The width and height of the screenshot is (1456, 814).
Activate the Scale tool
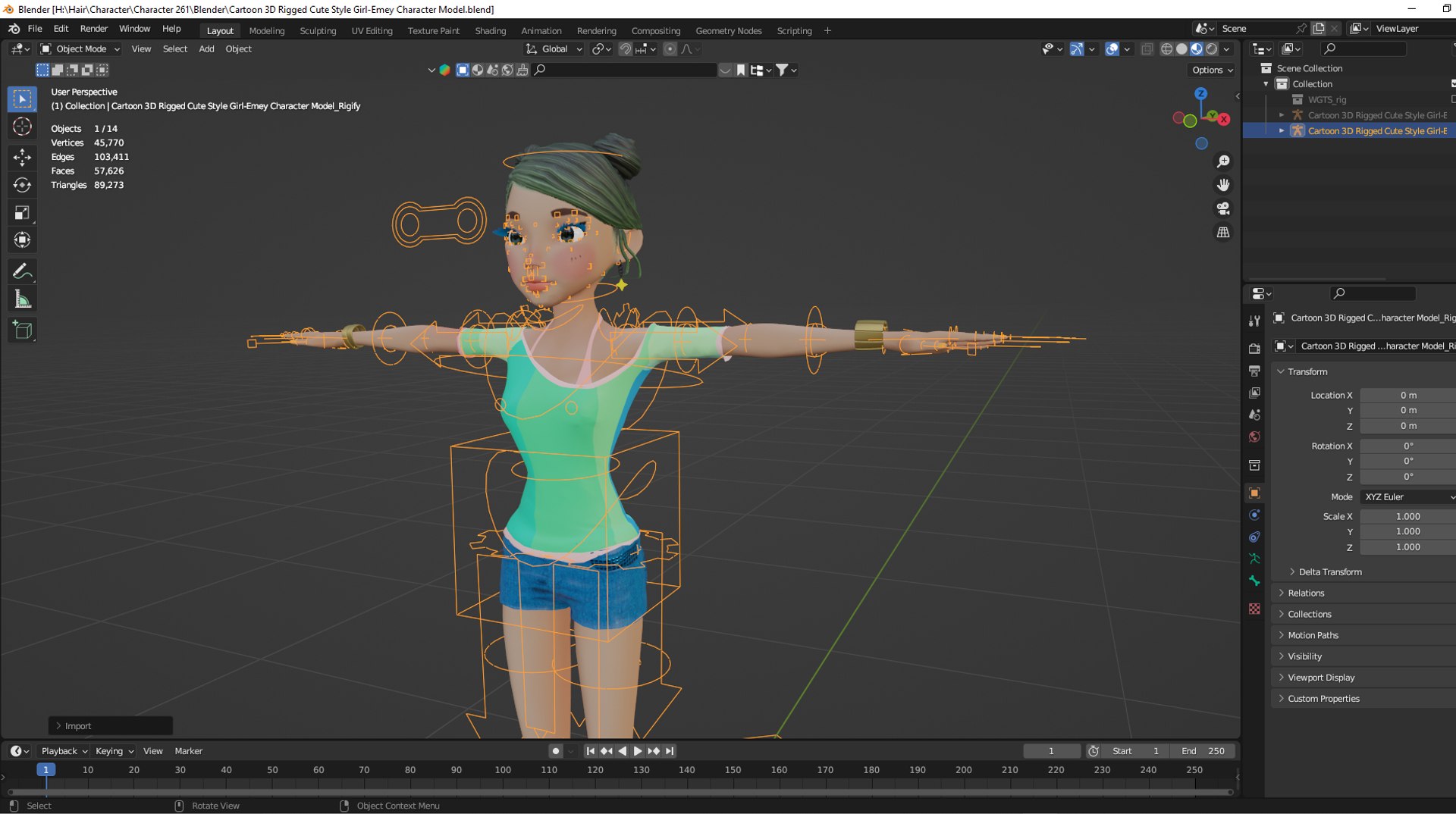click(x=22, y=213)
